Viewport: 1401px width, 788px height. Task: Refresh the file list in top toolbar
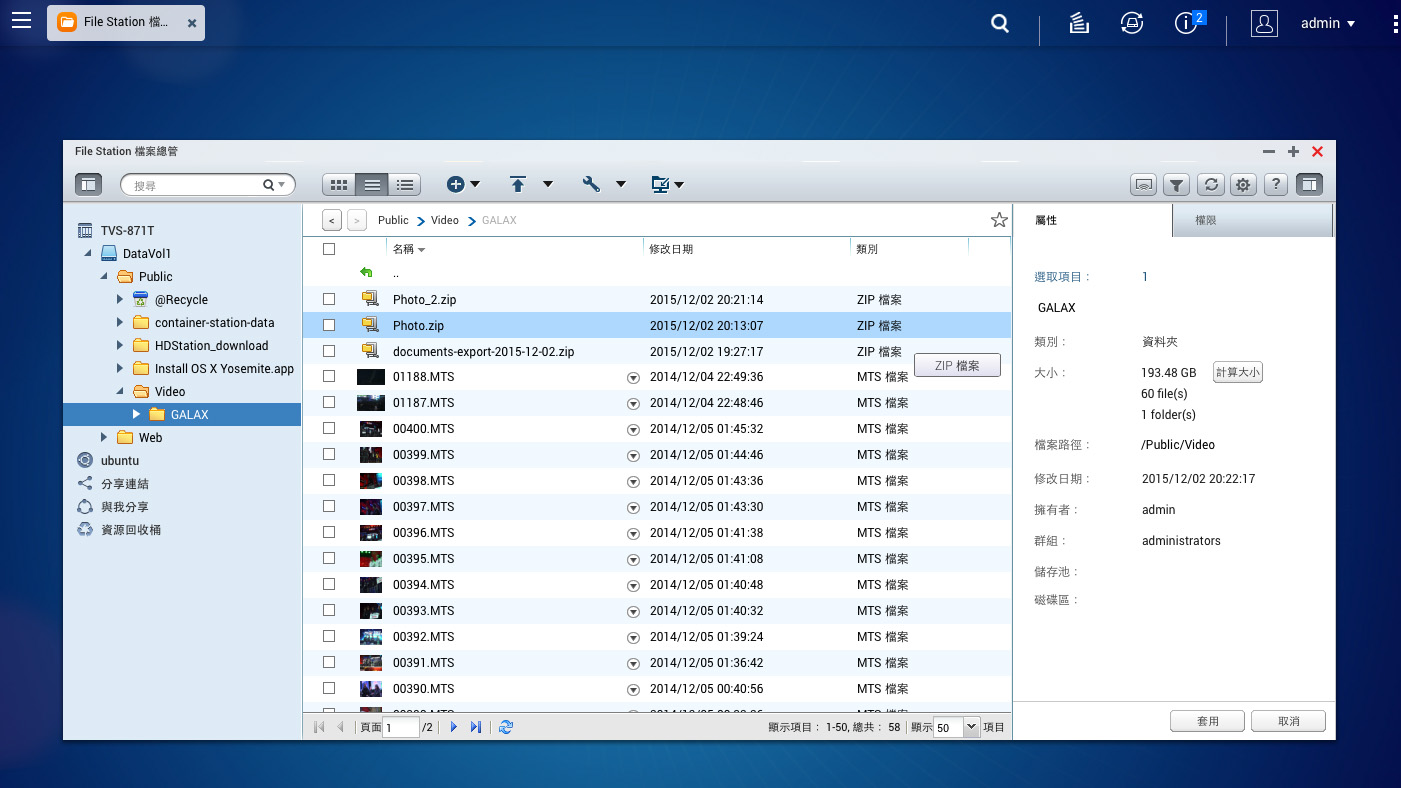coord(1210,184)
